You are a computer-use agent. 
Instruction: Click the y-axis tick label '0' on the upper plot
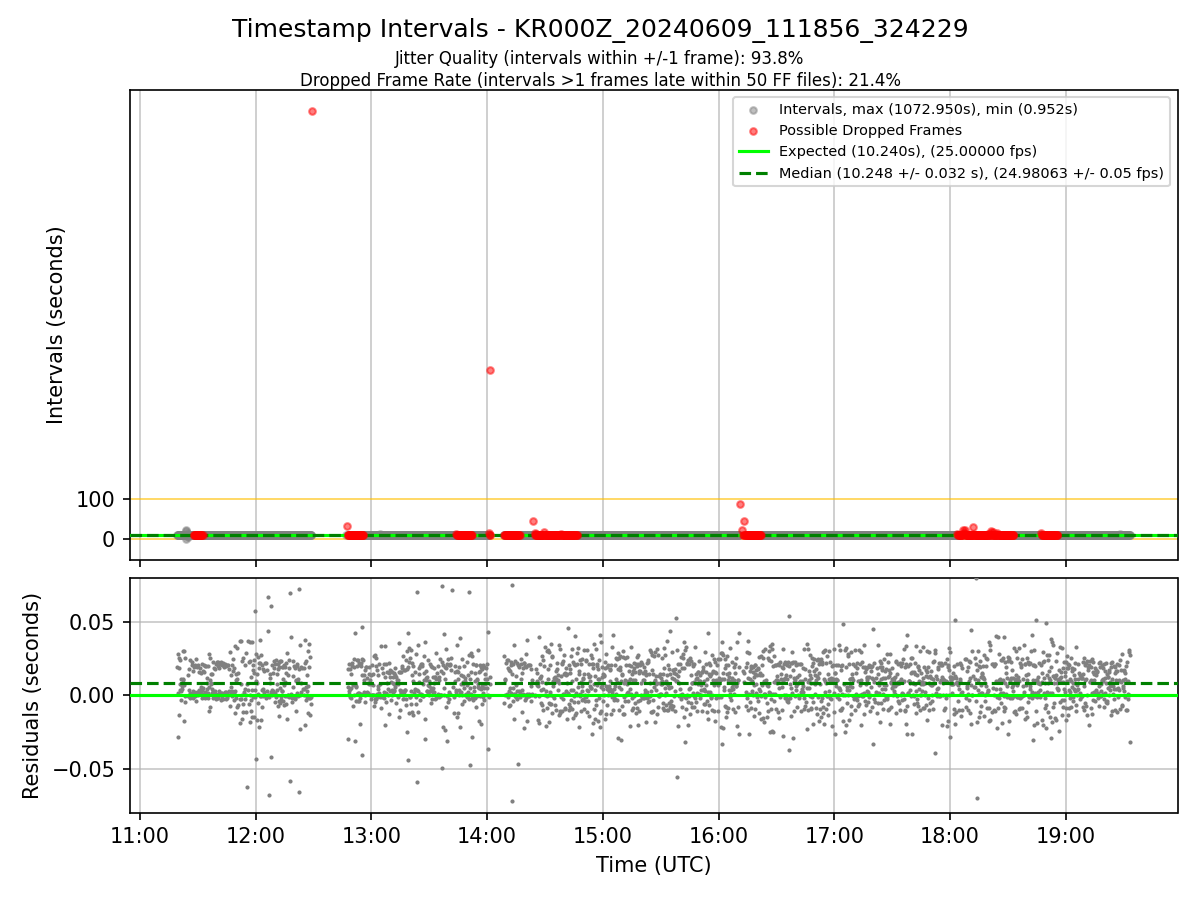pos(110,540)
